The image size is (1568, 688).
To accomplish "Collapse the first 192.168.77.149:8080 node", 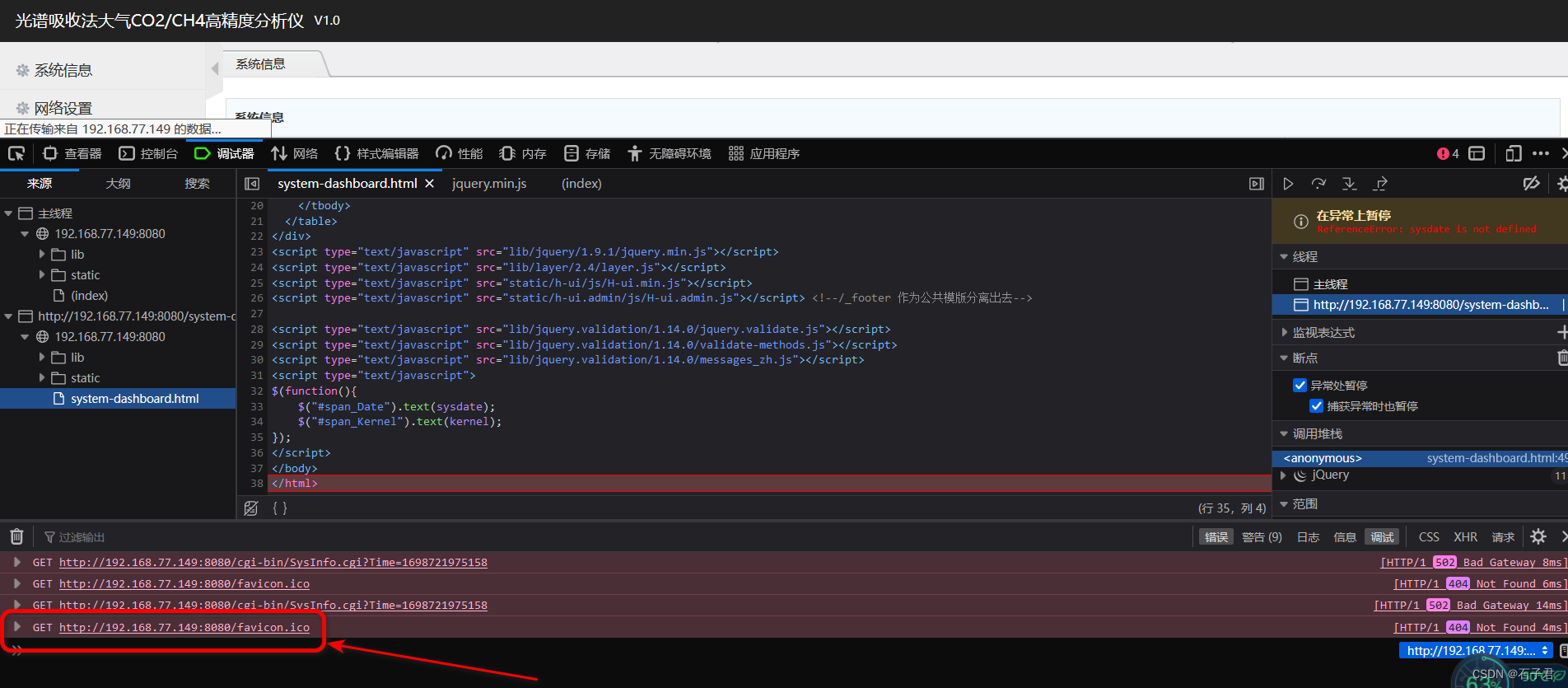I will point(25,234).
